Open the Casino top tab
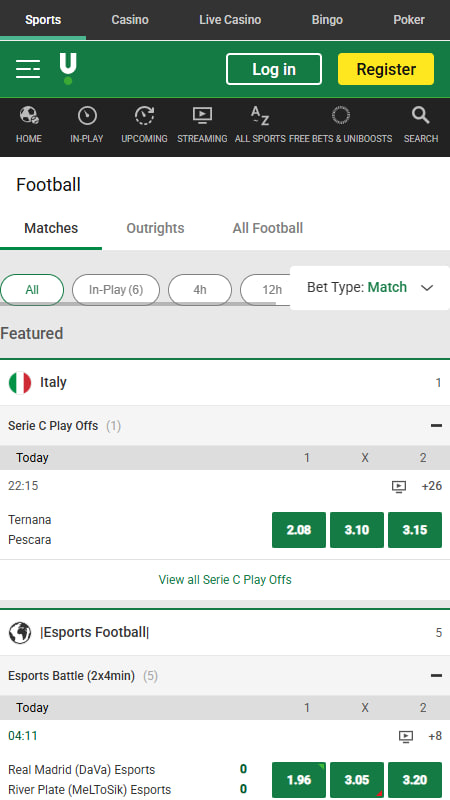Viewport: 450px width, 800px height. coord(130,20)
